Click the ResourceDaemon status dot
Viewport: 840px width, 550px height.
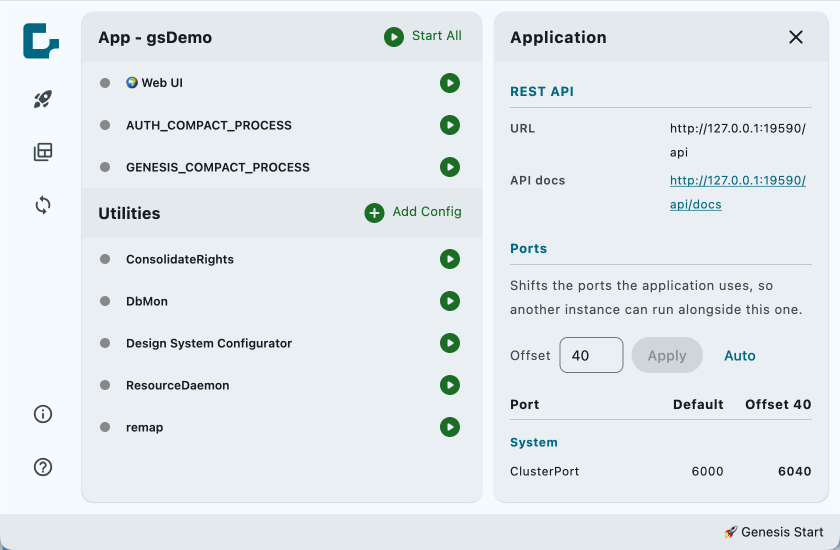click(x=105, y=385)
